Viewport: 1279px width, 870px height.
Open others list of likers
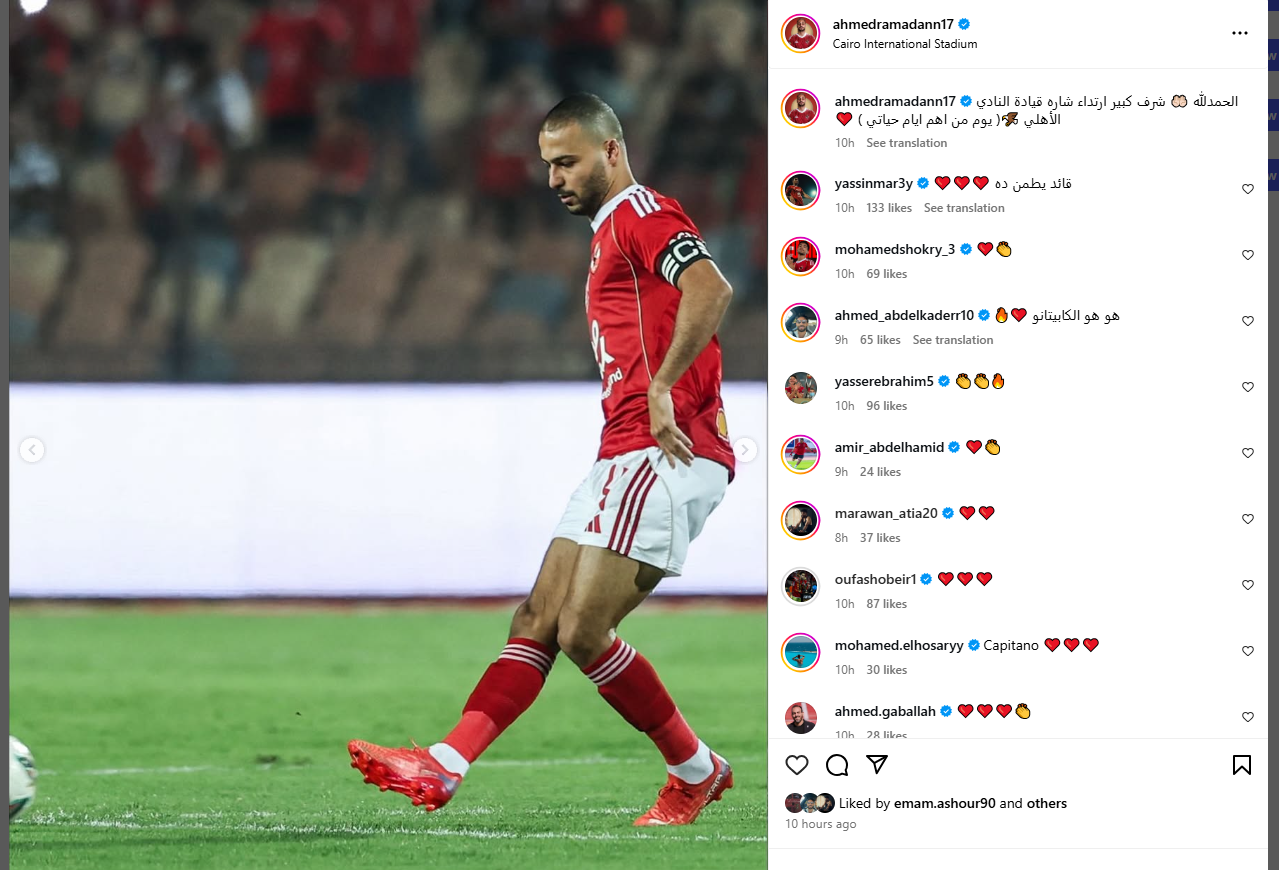1047,803
